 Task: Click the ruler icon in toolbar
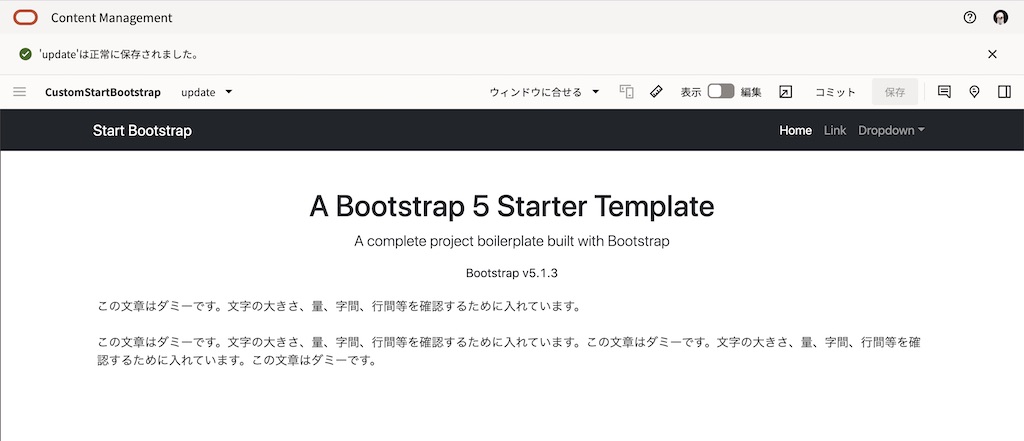tap(656, 92)
